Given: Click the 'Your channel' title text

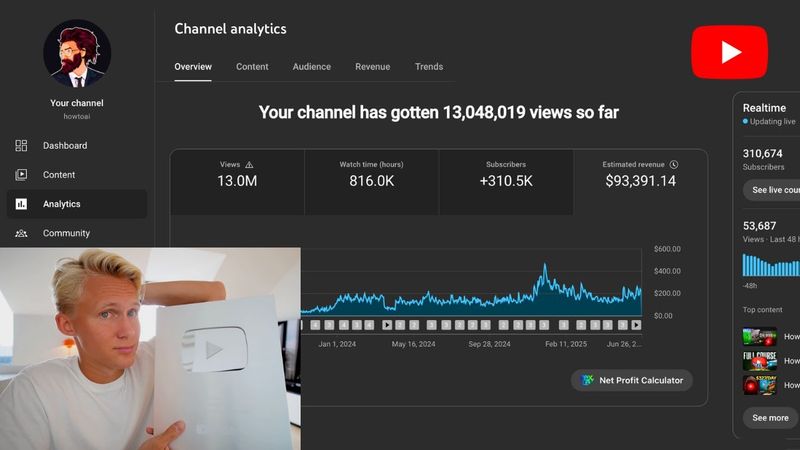Looking at the screenshot, I should click(77, 103).
